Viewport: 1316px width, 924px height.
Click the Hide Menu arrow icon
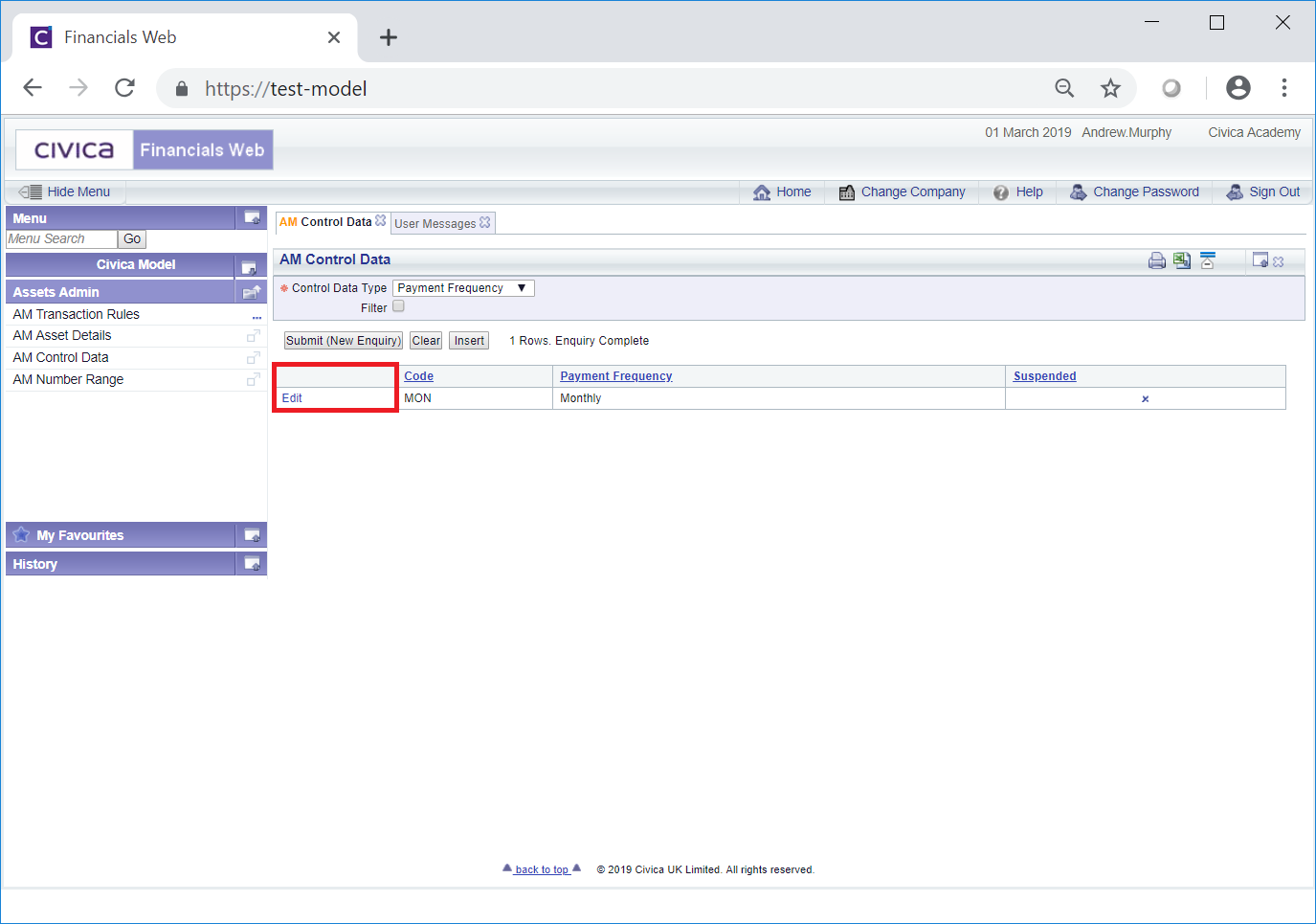coord(30,192)
